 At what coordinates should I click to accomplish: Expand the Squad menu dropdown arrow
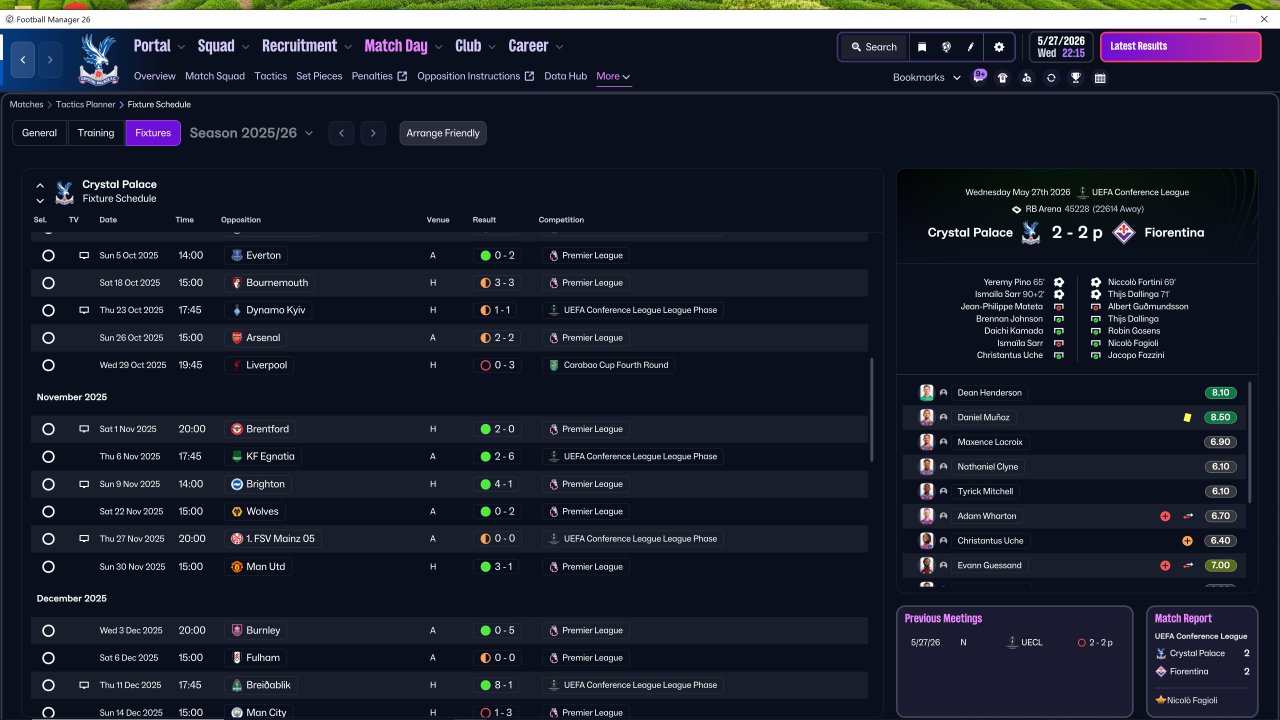click(x=245, y=47)
